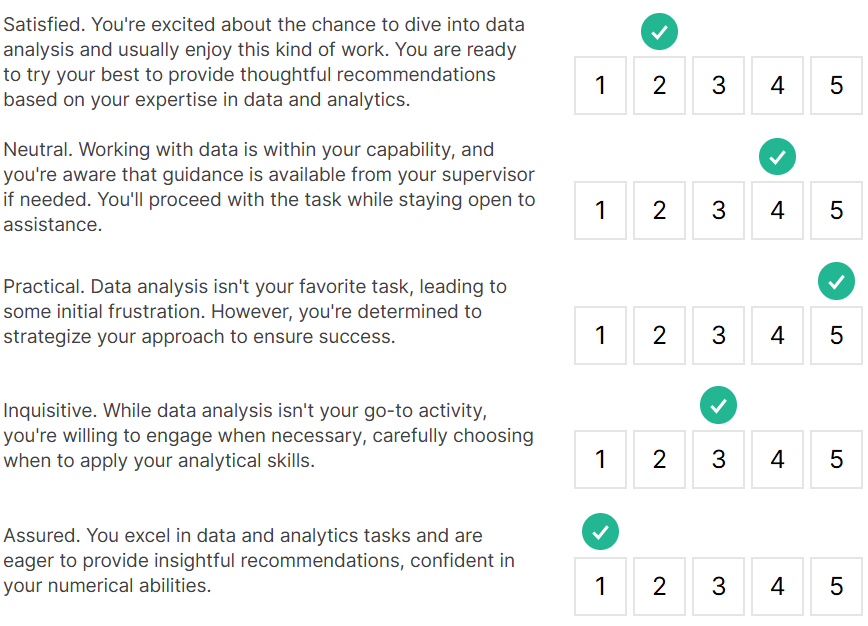The width and height of the screenshot is (868, 626).
Task: Rate Practical statement as 5
Action: click(837, 336)
